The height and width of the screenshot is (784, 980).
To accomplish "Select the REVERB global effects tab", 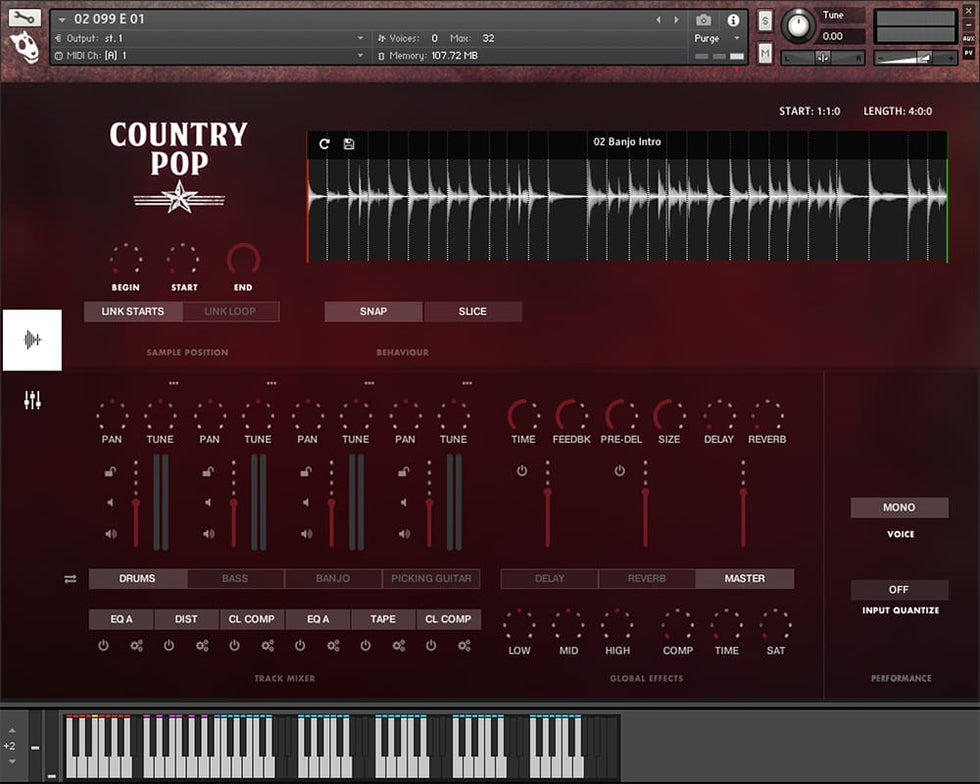I will coord(646,579).
